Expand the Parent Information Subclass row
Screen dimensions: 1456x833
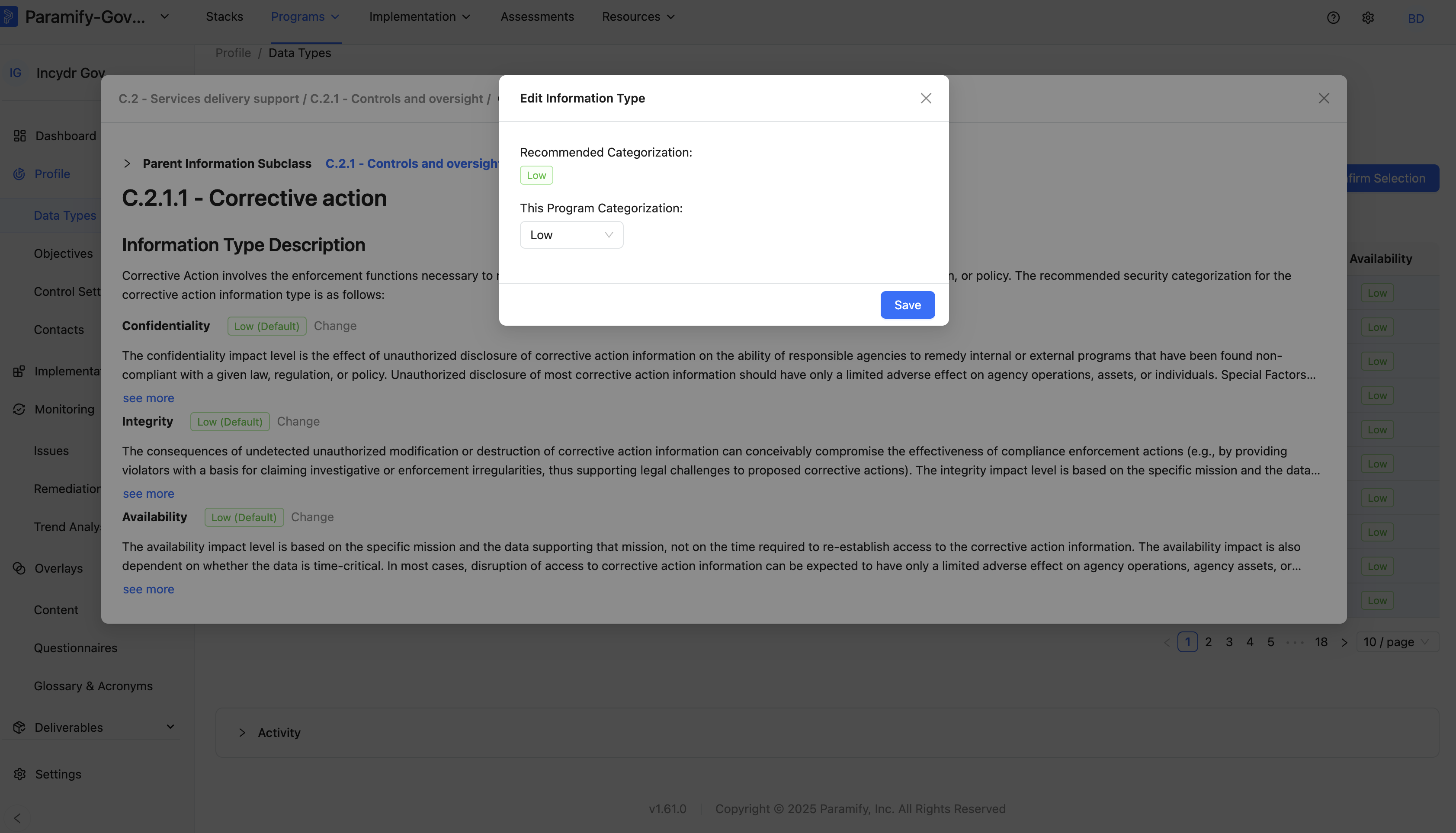[x=127, y=163]
